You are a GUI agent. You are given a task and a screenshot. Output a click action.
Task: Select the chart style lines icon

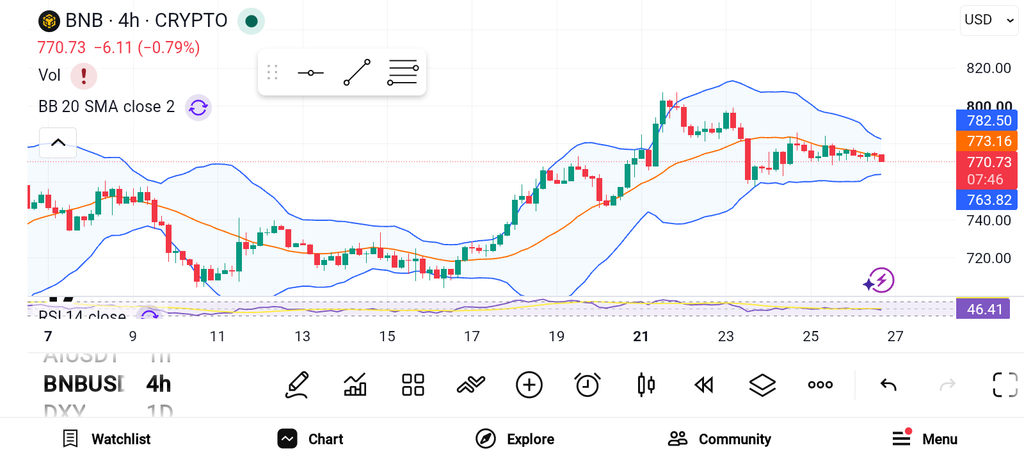(x=471, y=385)
